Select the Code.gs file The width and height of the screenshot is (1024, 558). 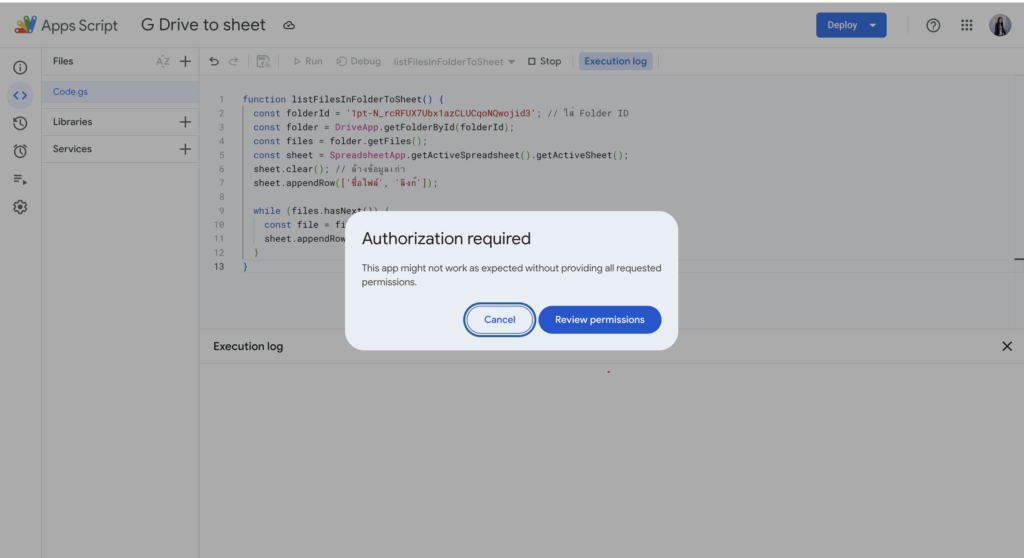coord(70,91)
